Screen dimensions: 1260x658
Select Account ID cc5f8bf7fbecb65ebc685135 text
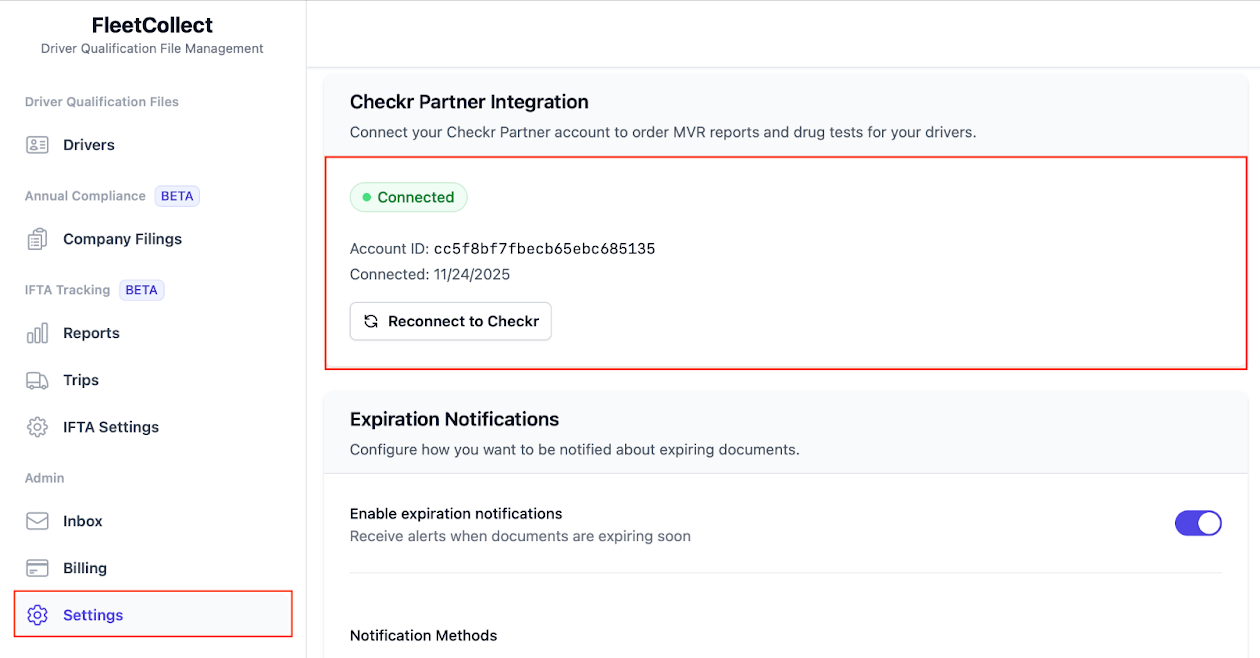502,248
